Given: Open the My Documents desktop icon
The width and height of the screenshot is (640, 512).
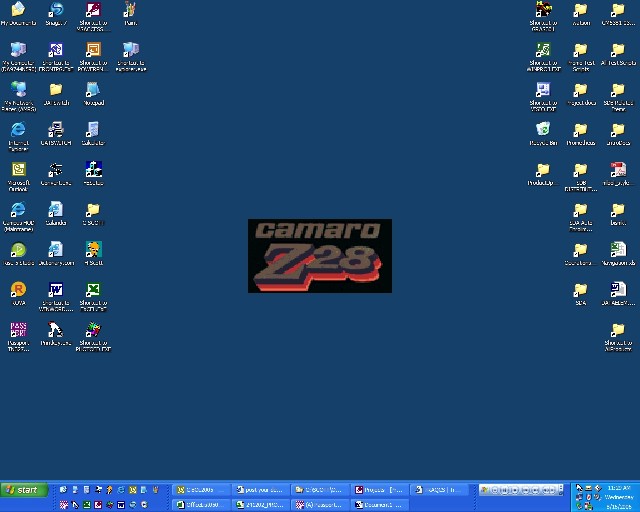Looking at the screenshot, I should click(18, 11).
